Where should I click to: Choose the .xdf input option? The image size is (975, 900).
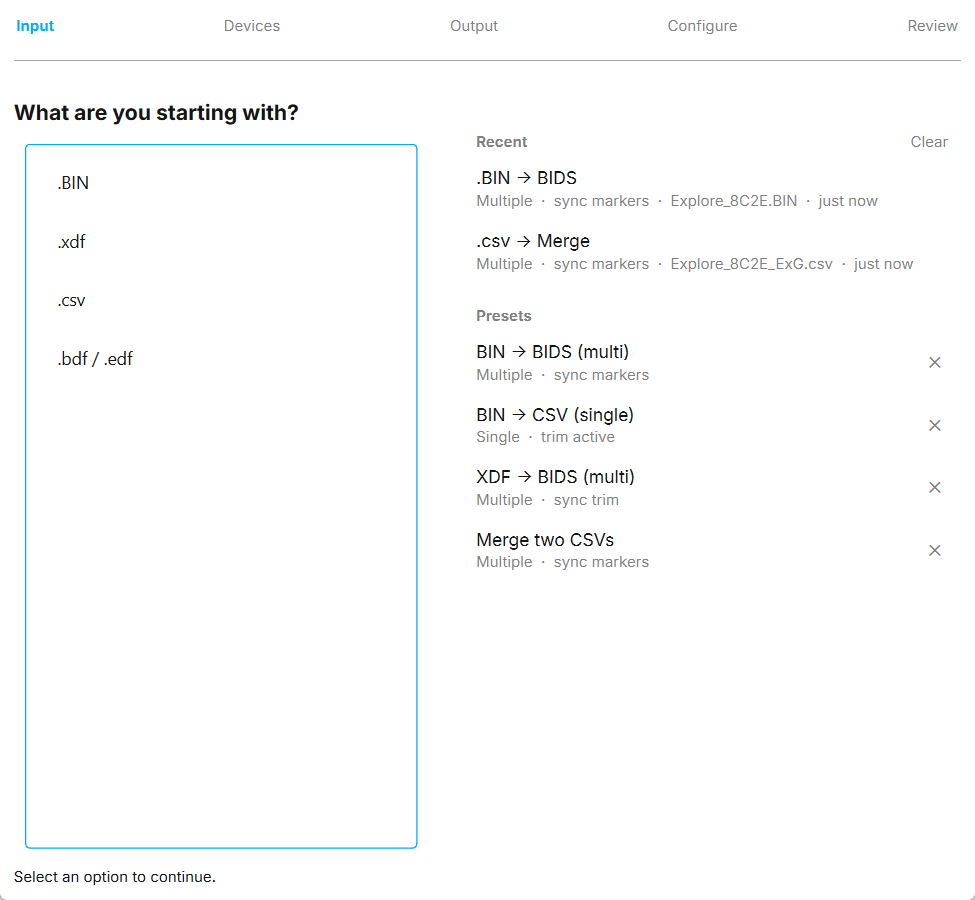(x=221, y=241)
